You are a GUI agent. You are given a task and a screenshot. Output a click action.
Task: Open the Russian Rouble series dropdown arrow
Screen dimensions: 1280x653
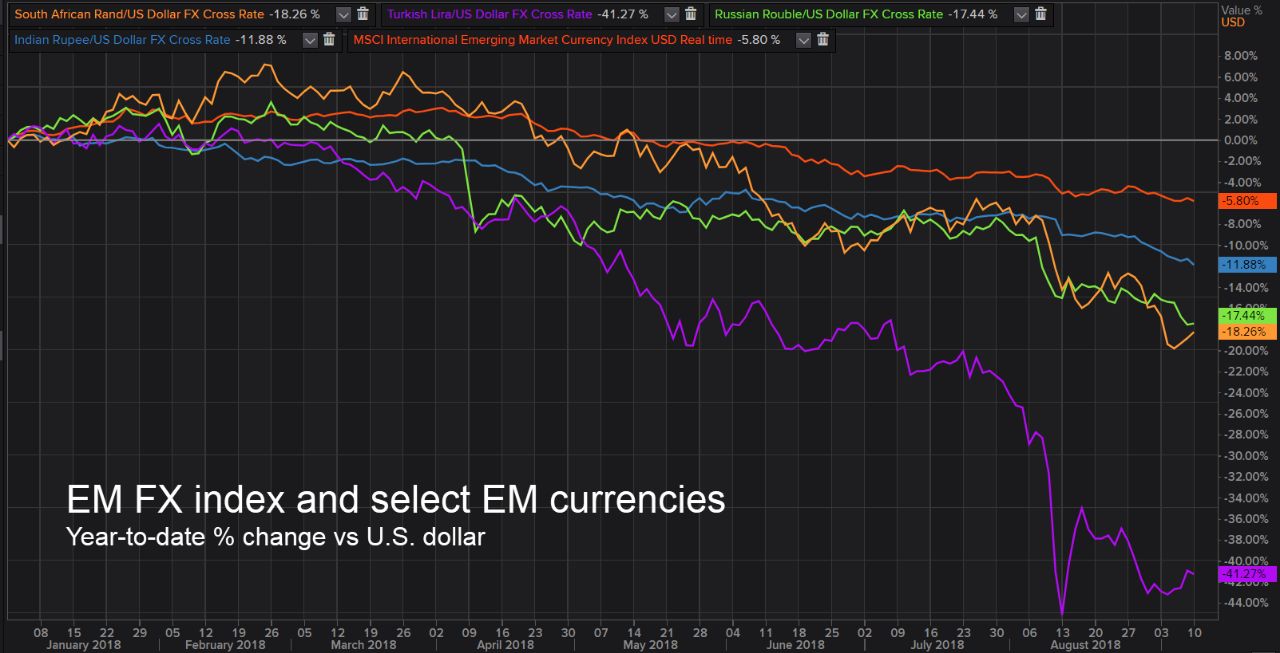[1020, 15]
